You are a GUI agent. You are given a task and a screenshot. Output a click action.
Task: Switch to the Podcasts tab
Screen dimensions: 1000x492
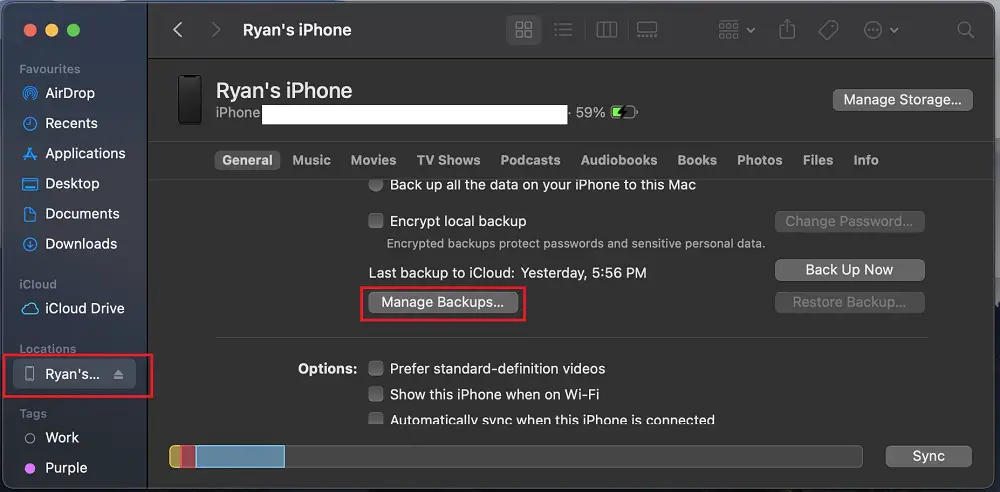pos(530,160)
